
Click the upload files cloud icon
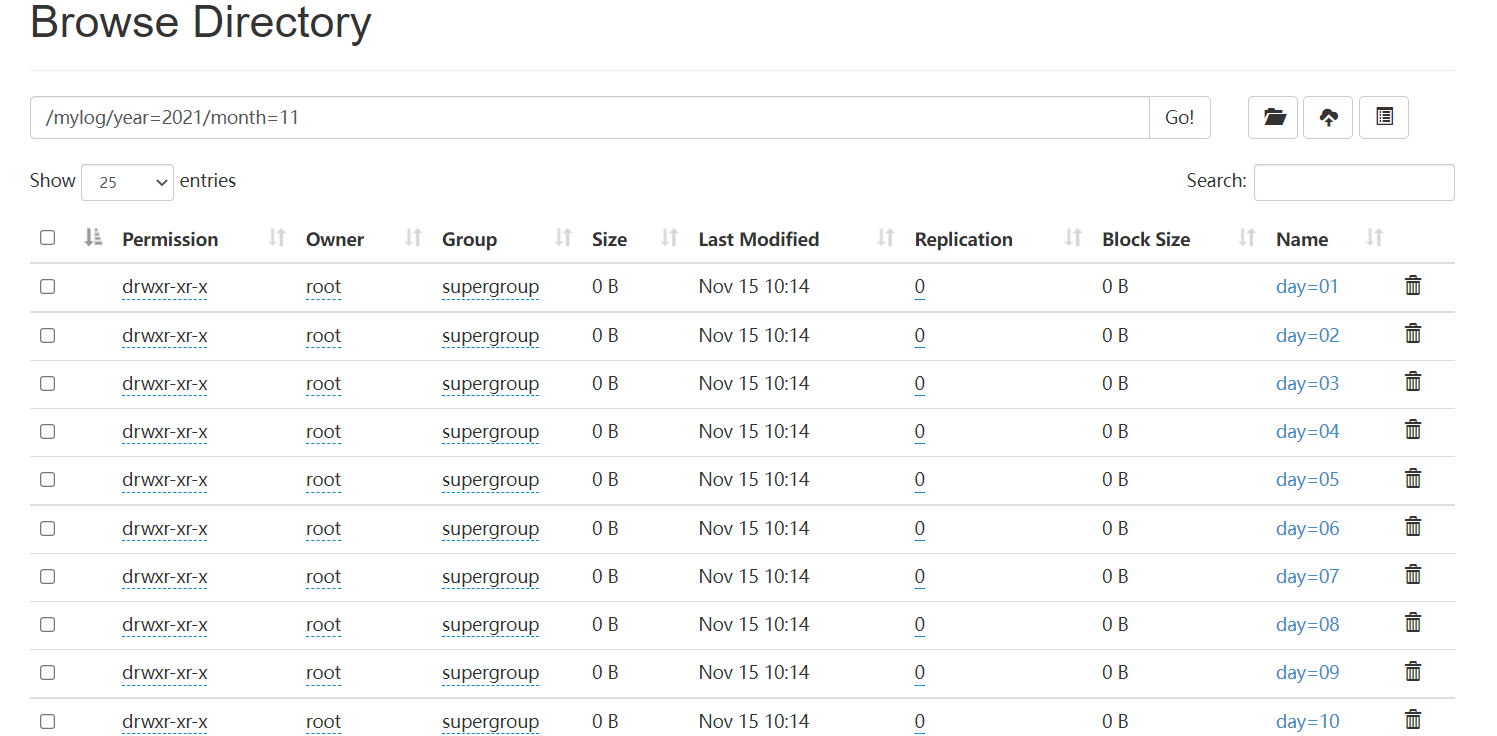[1328, 117]
